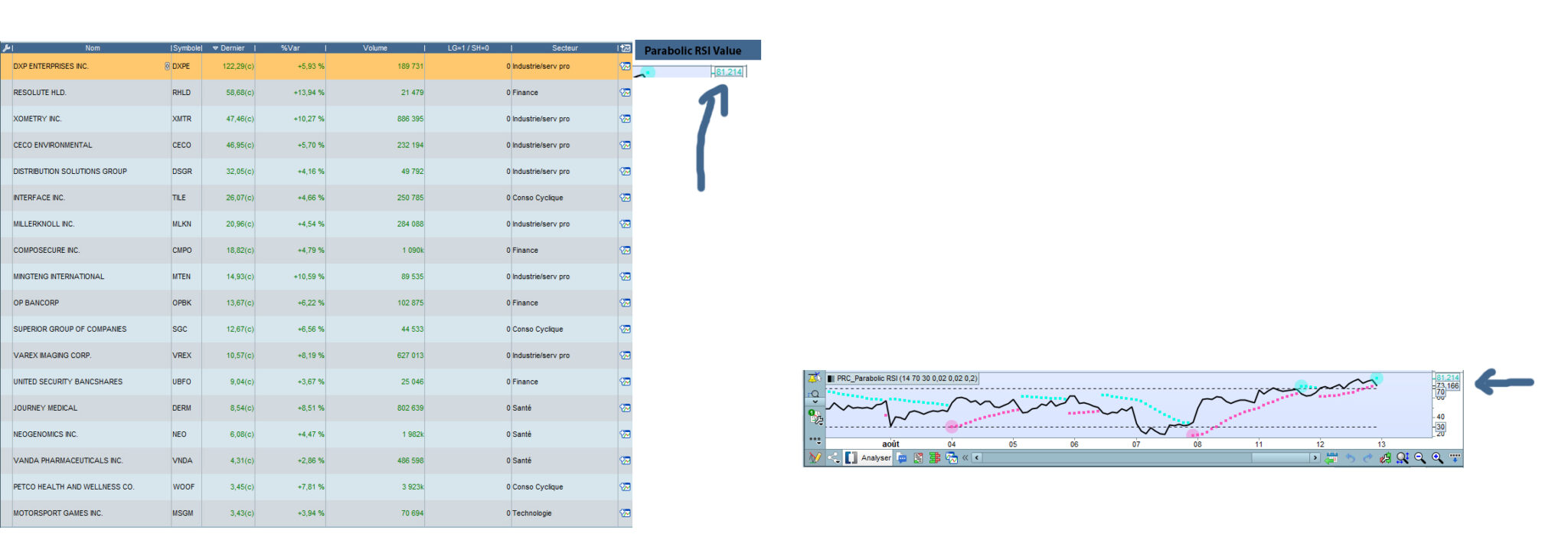The height and width of the screenshot is (544, 1568).
Task: Click the redo arrow in chart toolbar
Action: 1367,458
